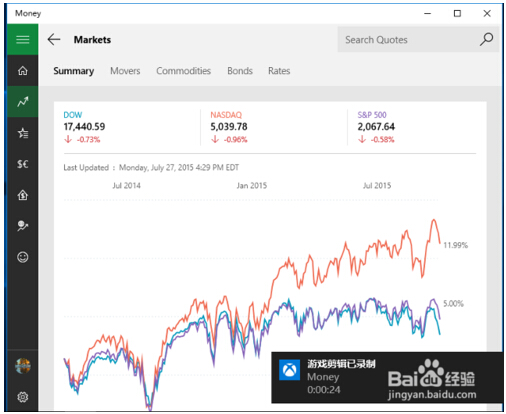Viewport: 506px width, 414px height.
Task: Open Settings gear in sidebar
Action: tap(23, 397)
